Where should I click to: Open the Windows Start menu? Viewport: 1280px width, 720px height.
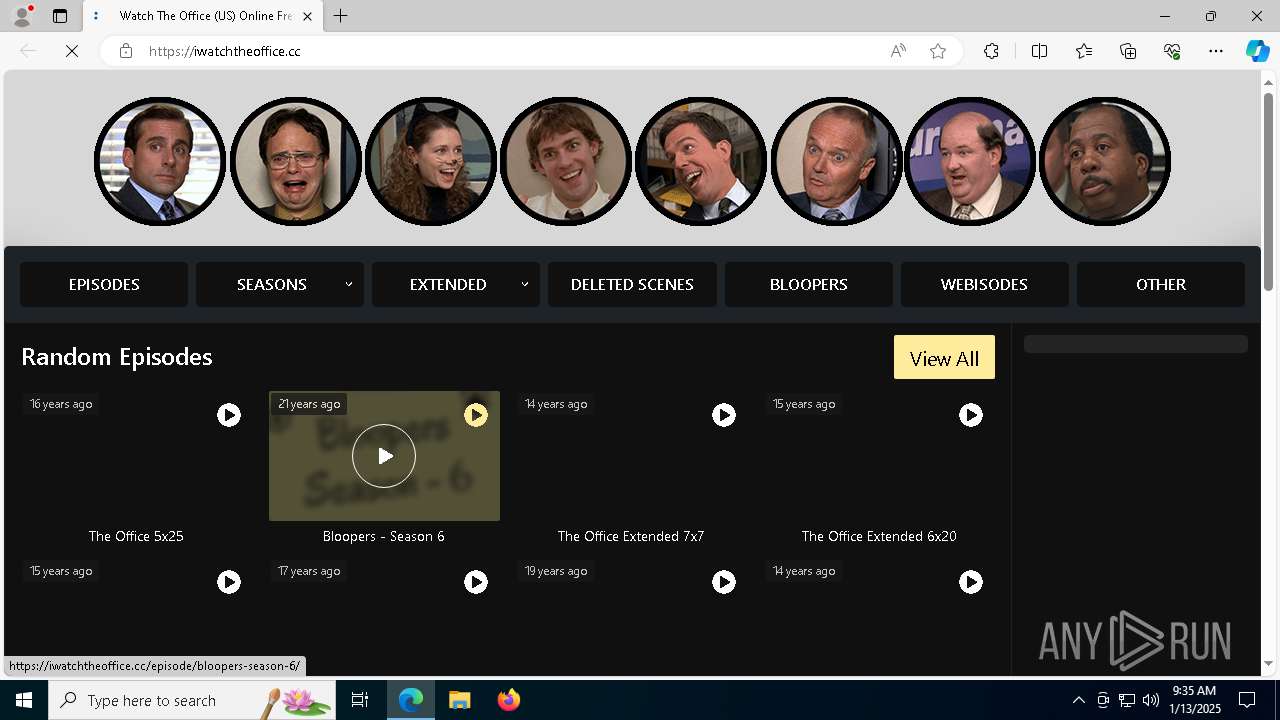(x=24, y=700)
